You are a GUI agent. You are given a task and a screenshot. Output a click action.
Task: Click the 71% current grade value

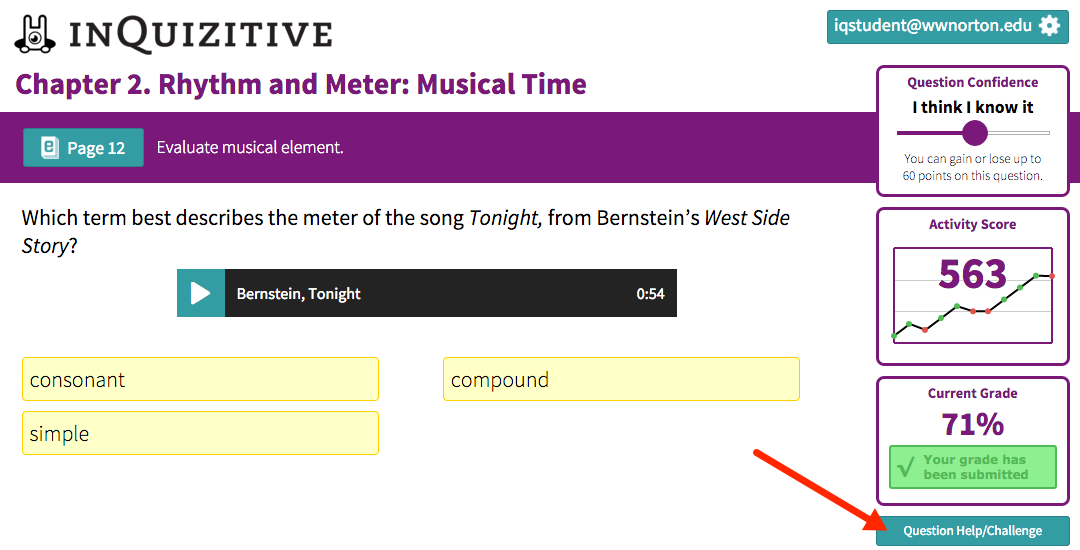[x=972, y=424]
